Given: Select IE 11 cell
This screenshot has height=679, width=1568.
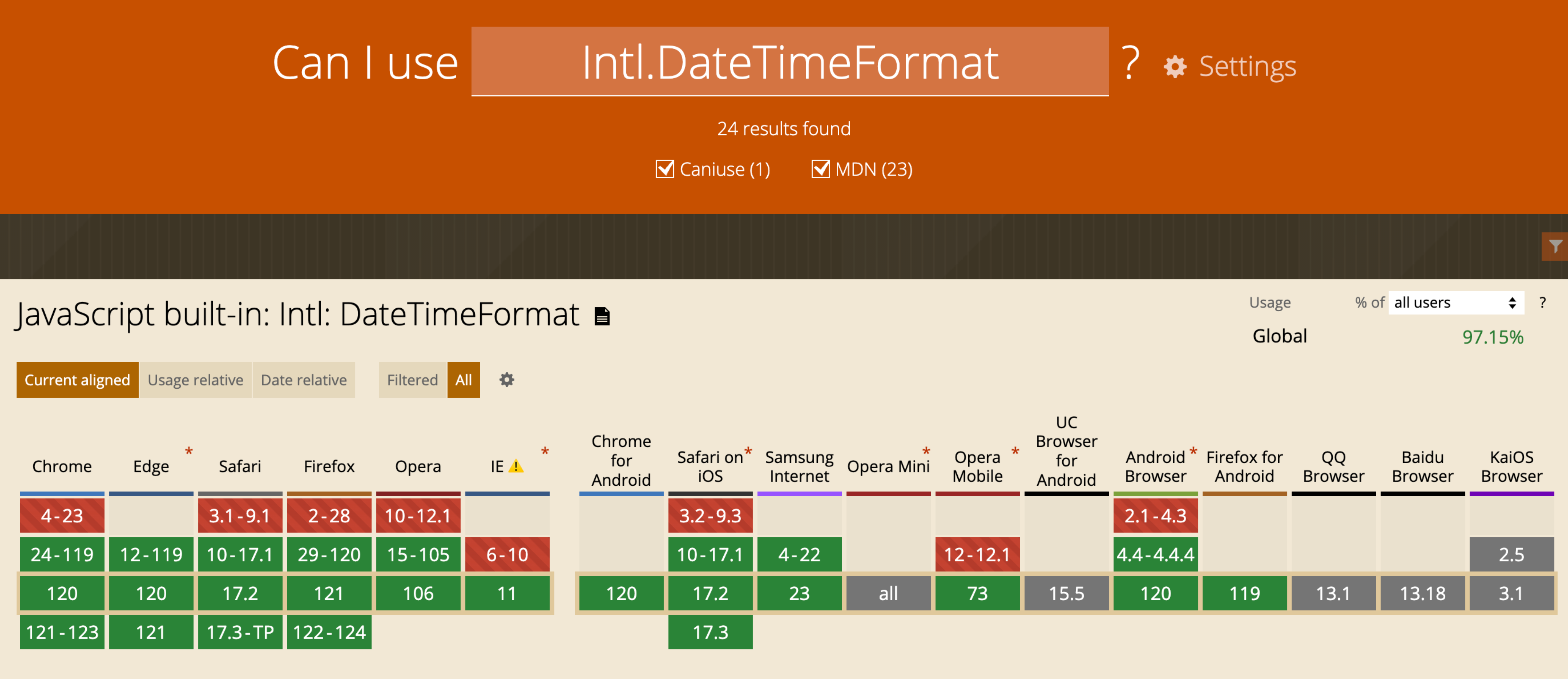Looking at the screenshot, I should tap(507, 593).
